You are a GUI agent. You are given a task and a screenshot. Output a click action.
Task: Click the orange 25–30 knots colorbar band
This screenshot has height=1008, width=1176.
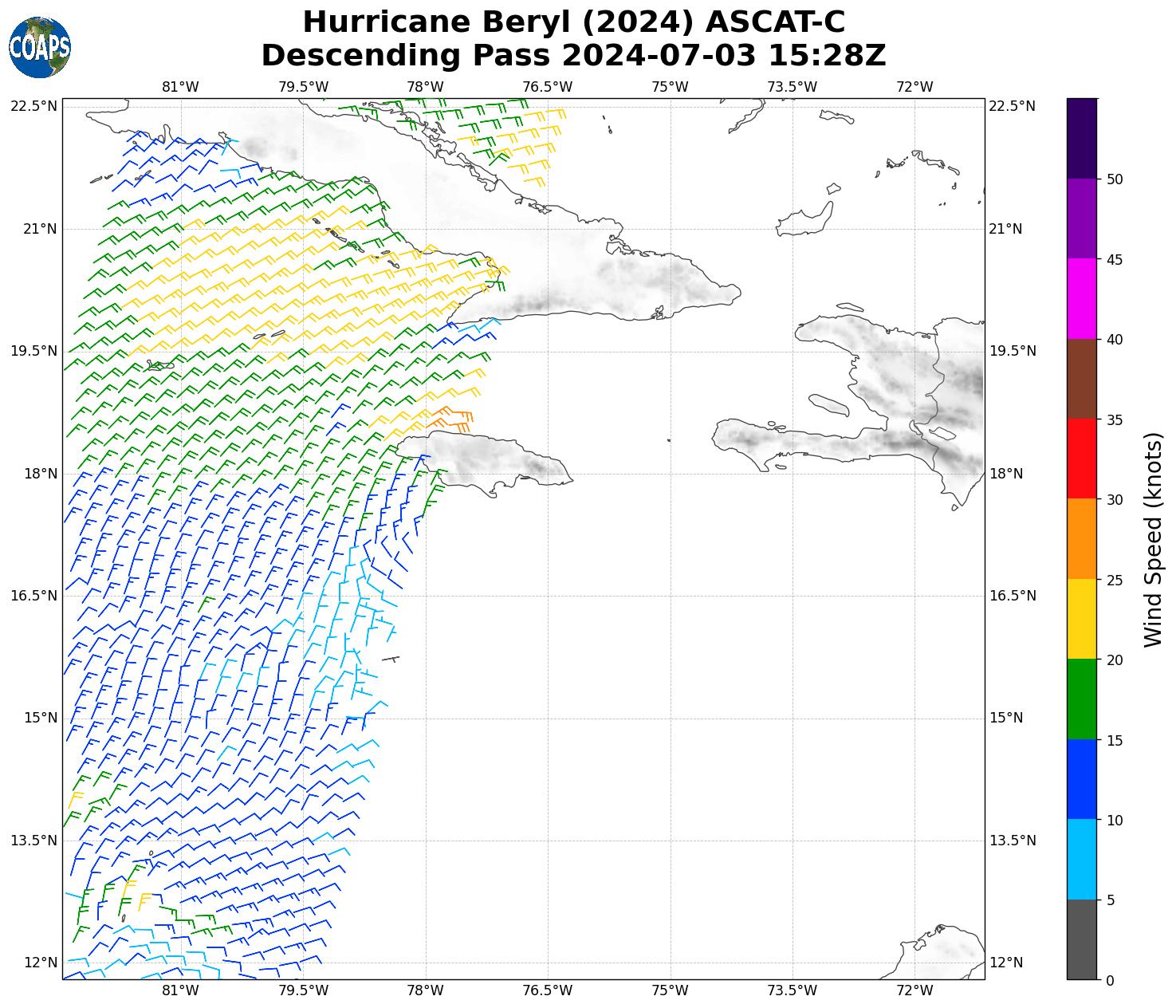1081,539
